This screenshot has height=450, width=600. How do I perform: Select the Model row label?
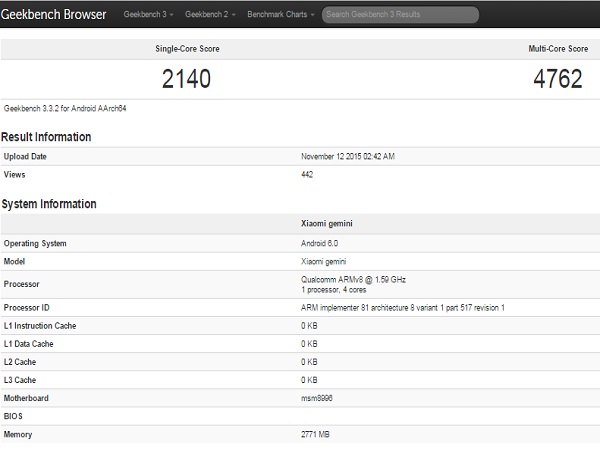[x=14, y=261]
